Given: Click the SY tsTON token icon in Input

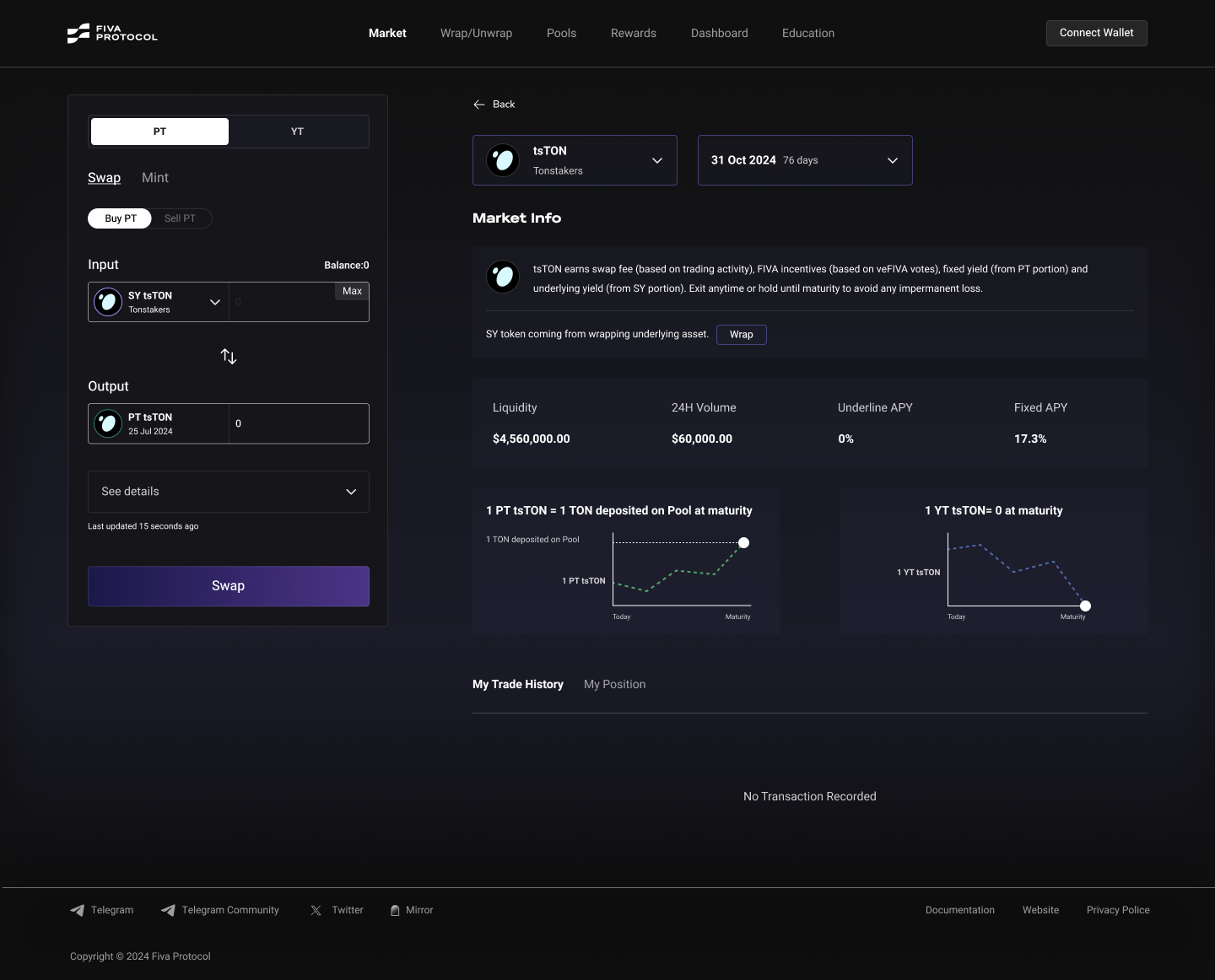Looking at the screenshot, I should (x=107, y=302).
